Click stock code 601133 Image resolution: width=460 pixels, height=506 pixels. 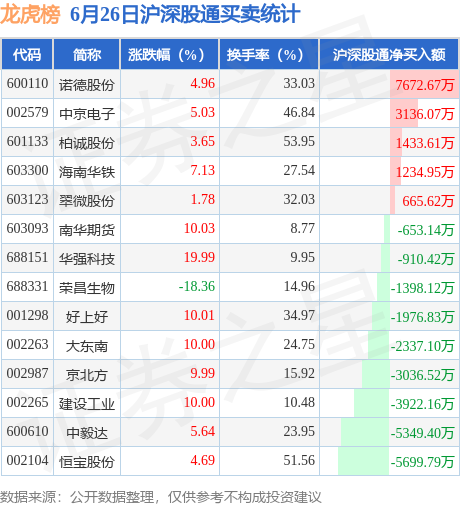point(27,141)
